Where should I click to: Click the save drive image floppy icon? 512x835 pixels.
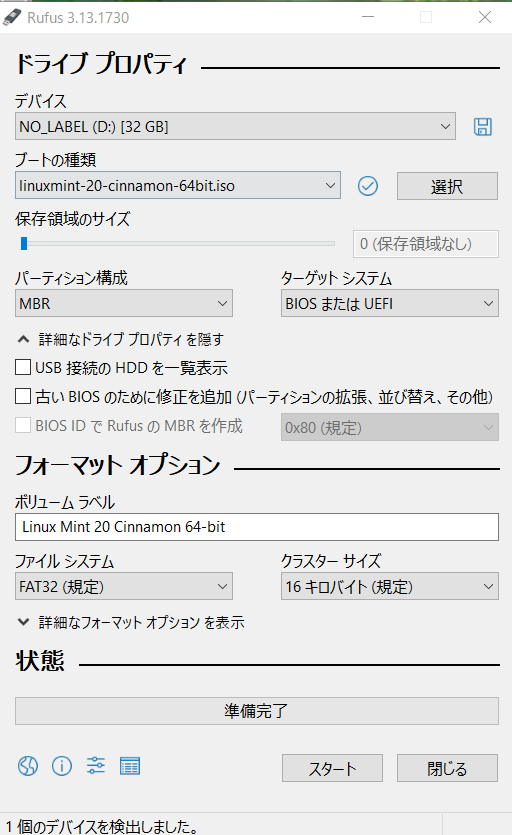[483, 127]
